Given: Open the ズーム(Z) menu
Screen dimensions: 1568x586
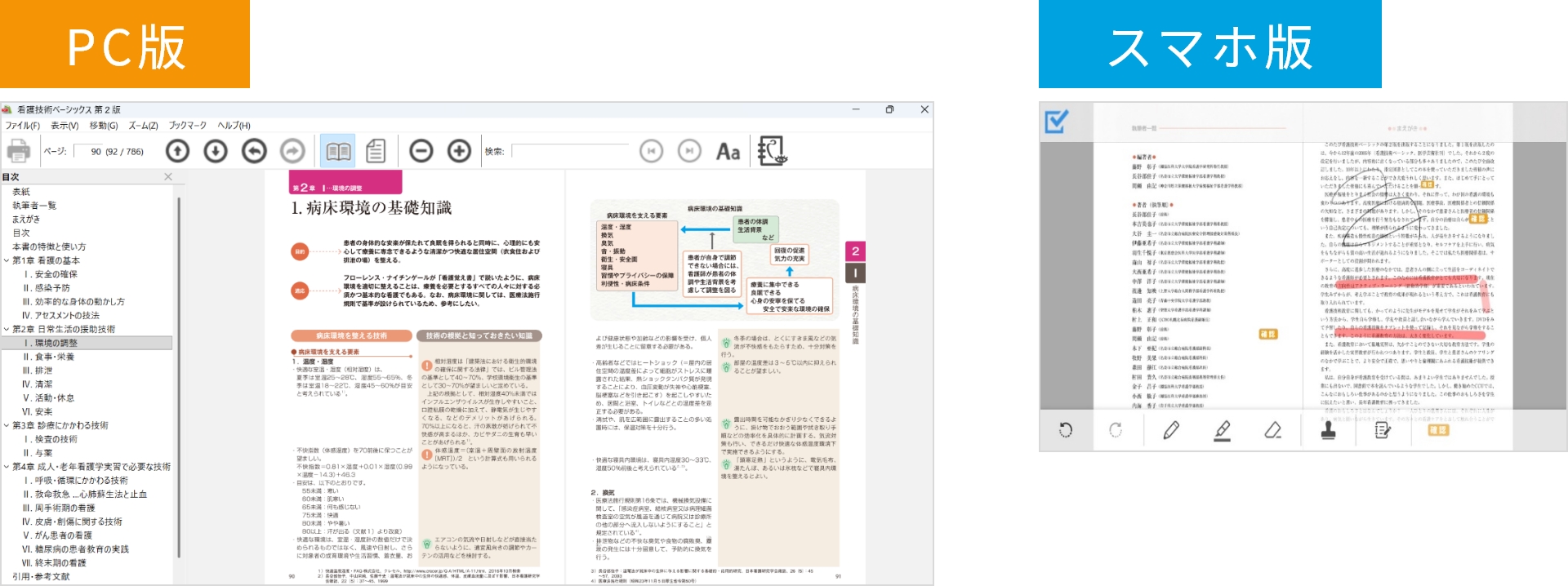Looking at the screenshot, I should pyautogui.click(x=143, y=126).
